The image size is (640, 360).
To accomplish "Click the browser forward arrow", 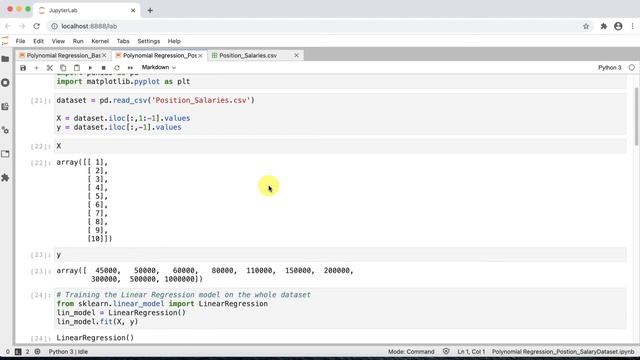I will pos(22,26).
